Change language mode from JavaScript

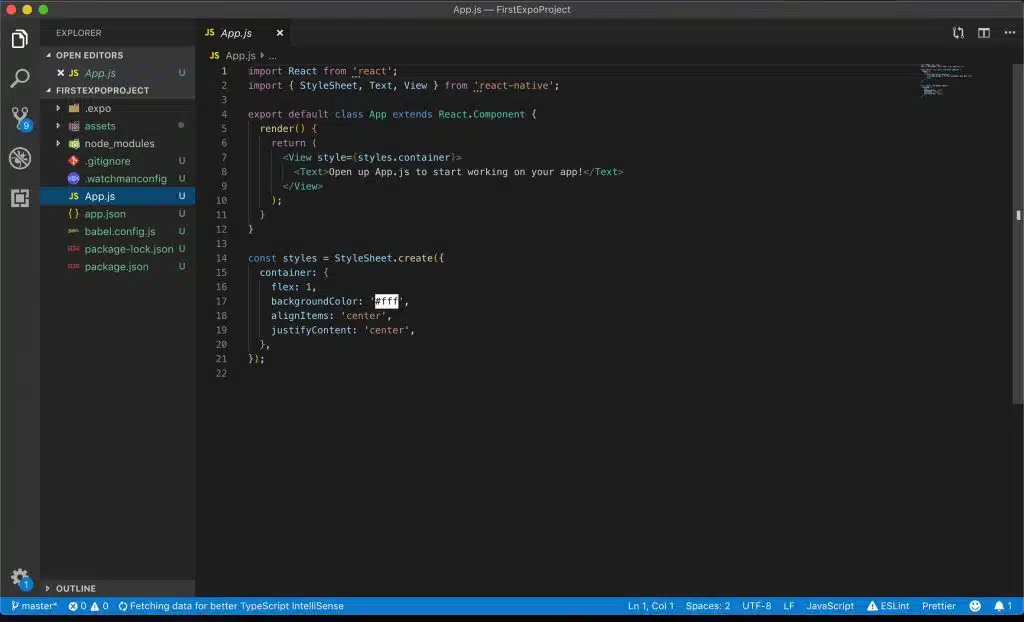830,606
